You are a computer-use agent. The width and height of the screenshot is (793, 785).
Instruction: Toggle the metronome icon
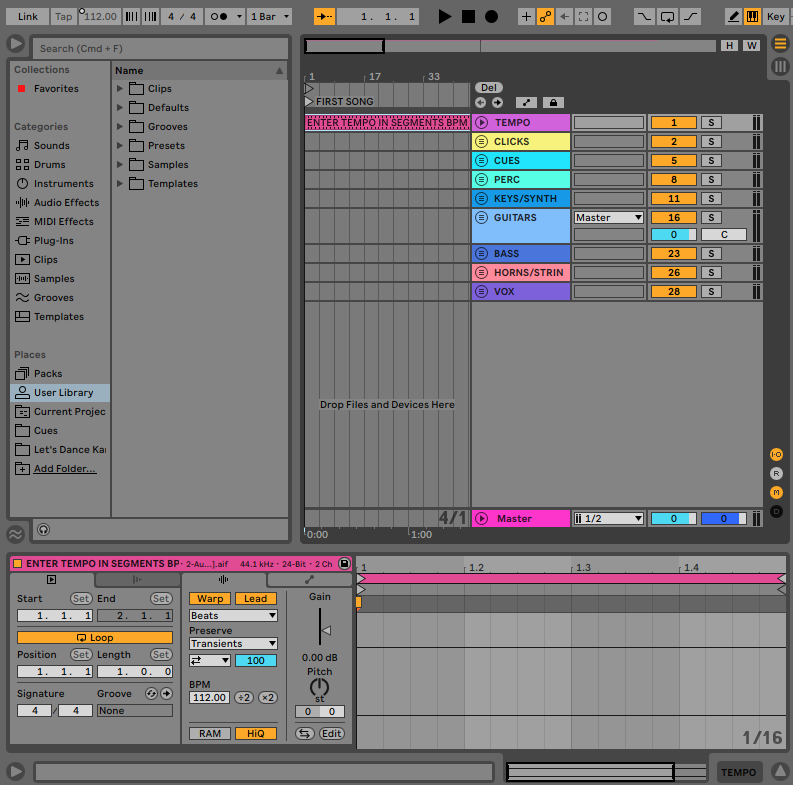coord(219,17)
